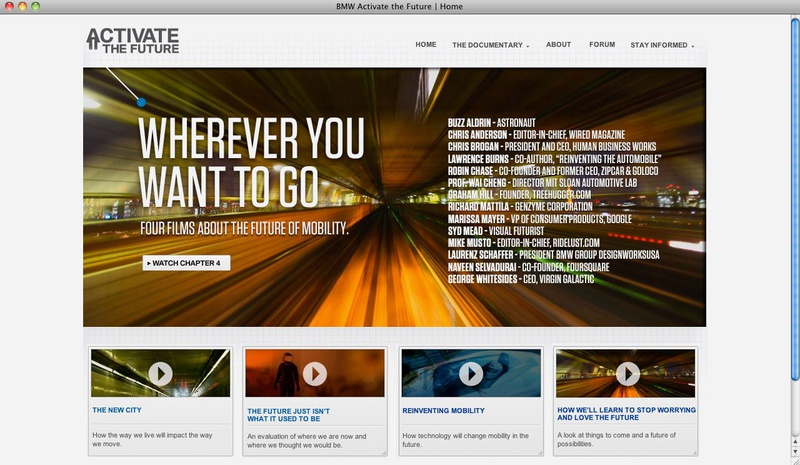Play the Reinventing Mobility video
The image size is (800, 465).
pos(471,374)
